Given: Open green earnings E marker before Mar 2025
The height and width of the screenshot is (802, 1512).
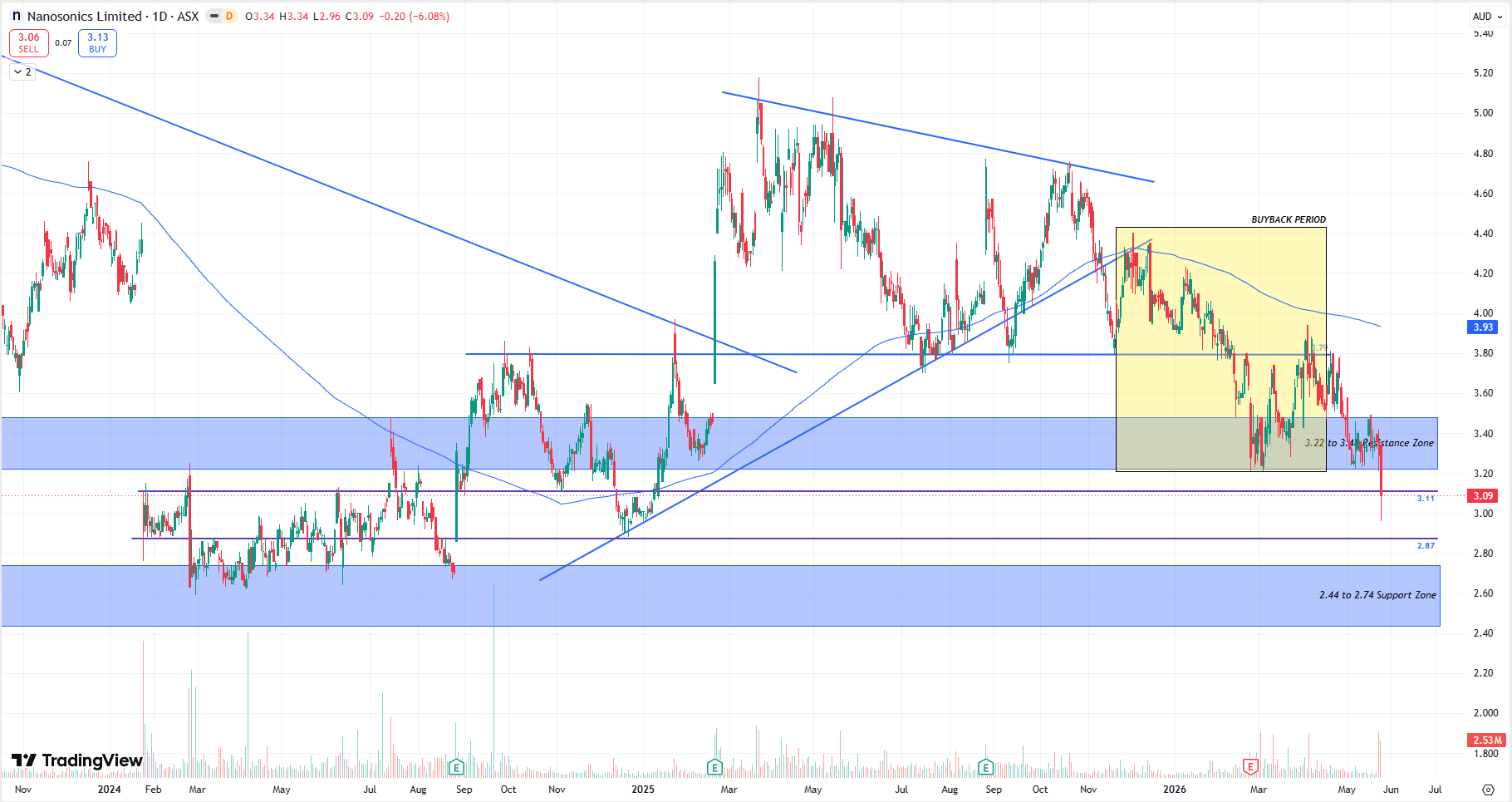Looking at the screenshot, I should [714, 766].
